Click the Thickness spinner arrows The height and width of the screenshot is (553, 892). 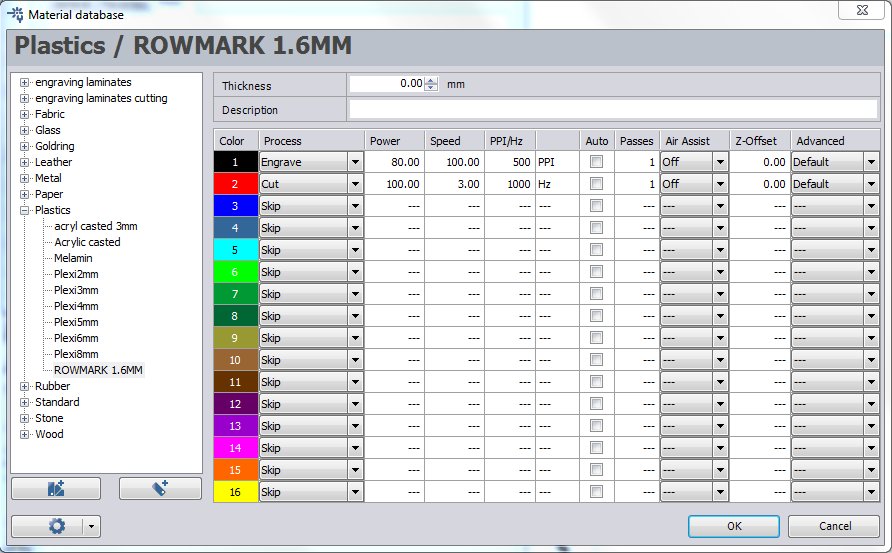click(x=432, y=84)
